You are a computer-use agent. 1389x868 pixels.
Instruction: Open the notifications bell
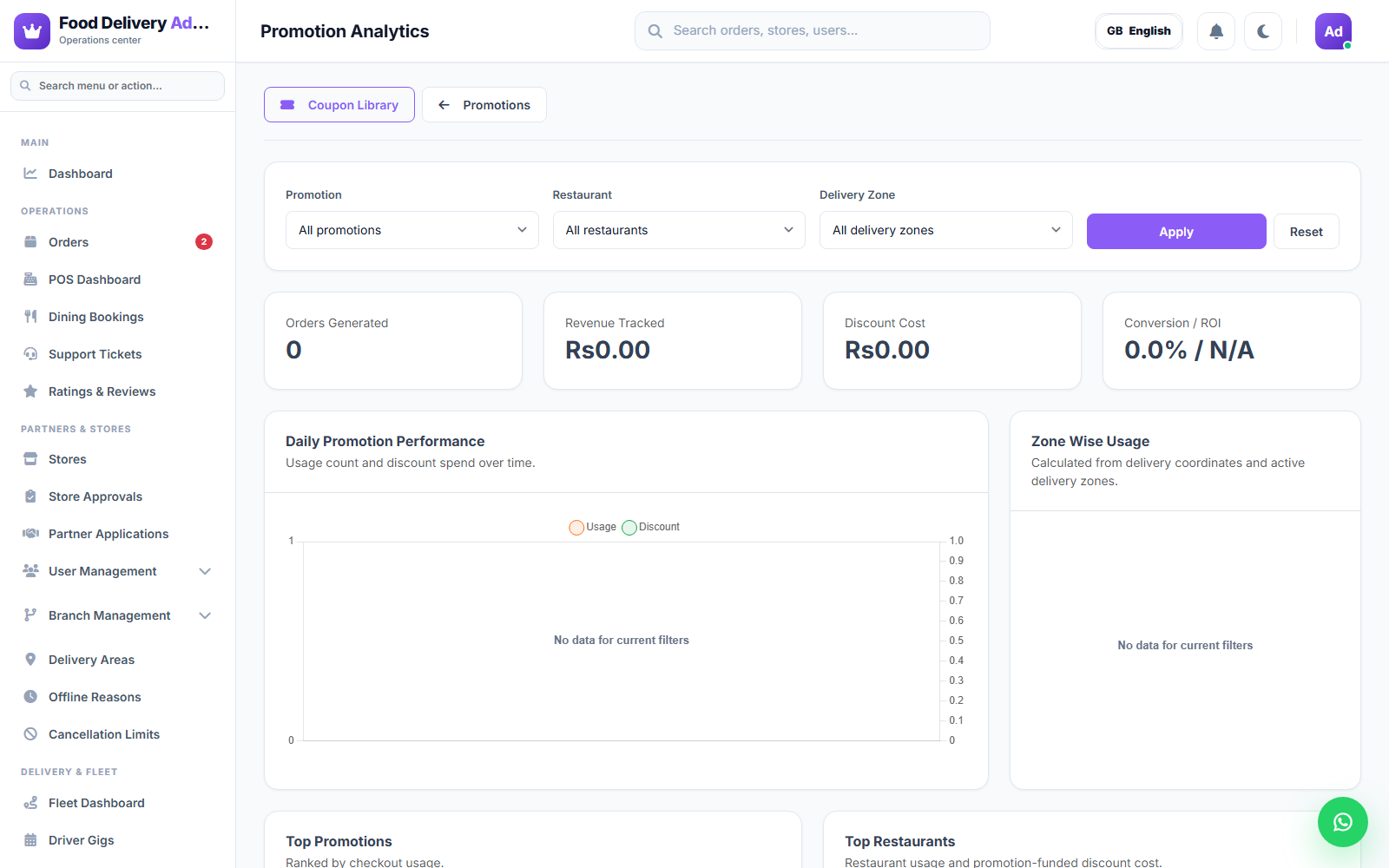pyautogui.click(x=1216, y=31)
